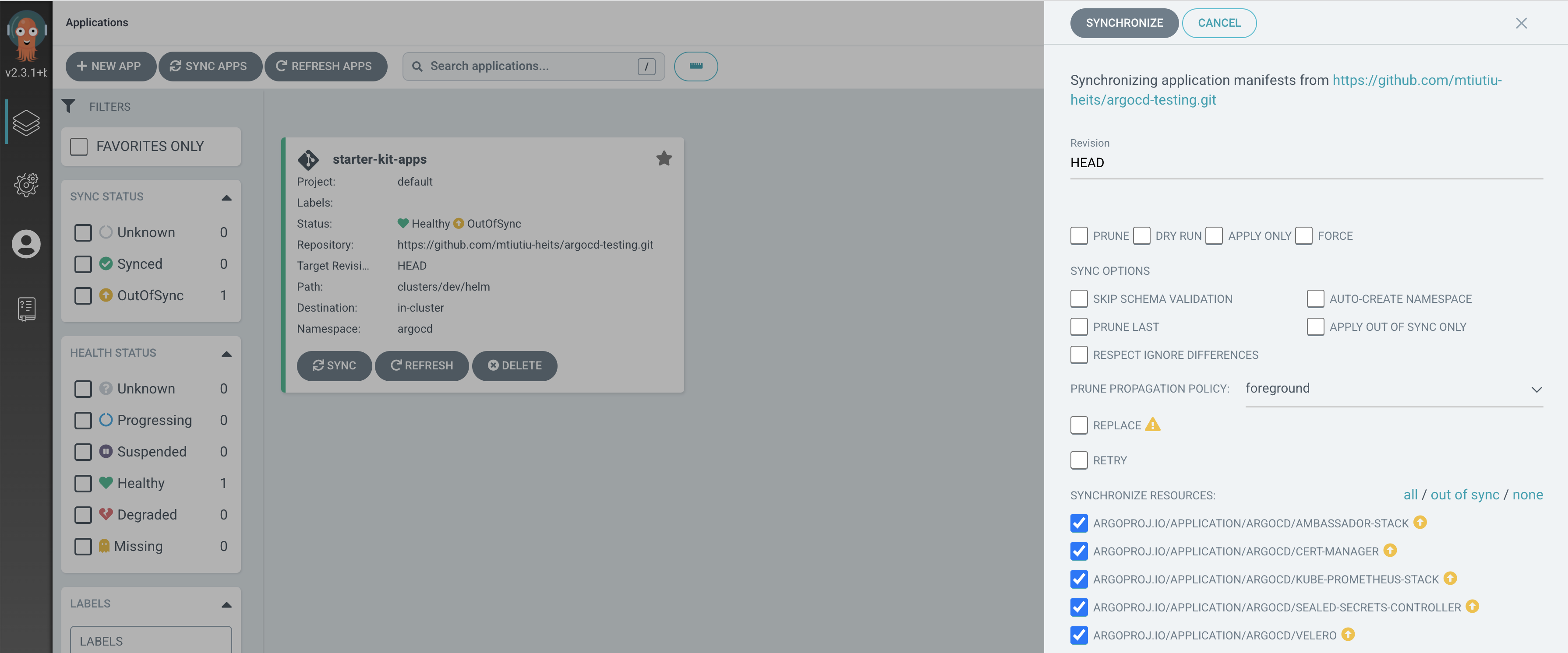Check the AUTO-CREATE NAMESPACE option
This screenshot has height=653, width=1568.
(x=1315, y=298)
